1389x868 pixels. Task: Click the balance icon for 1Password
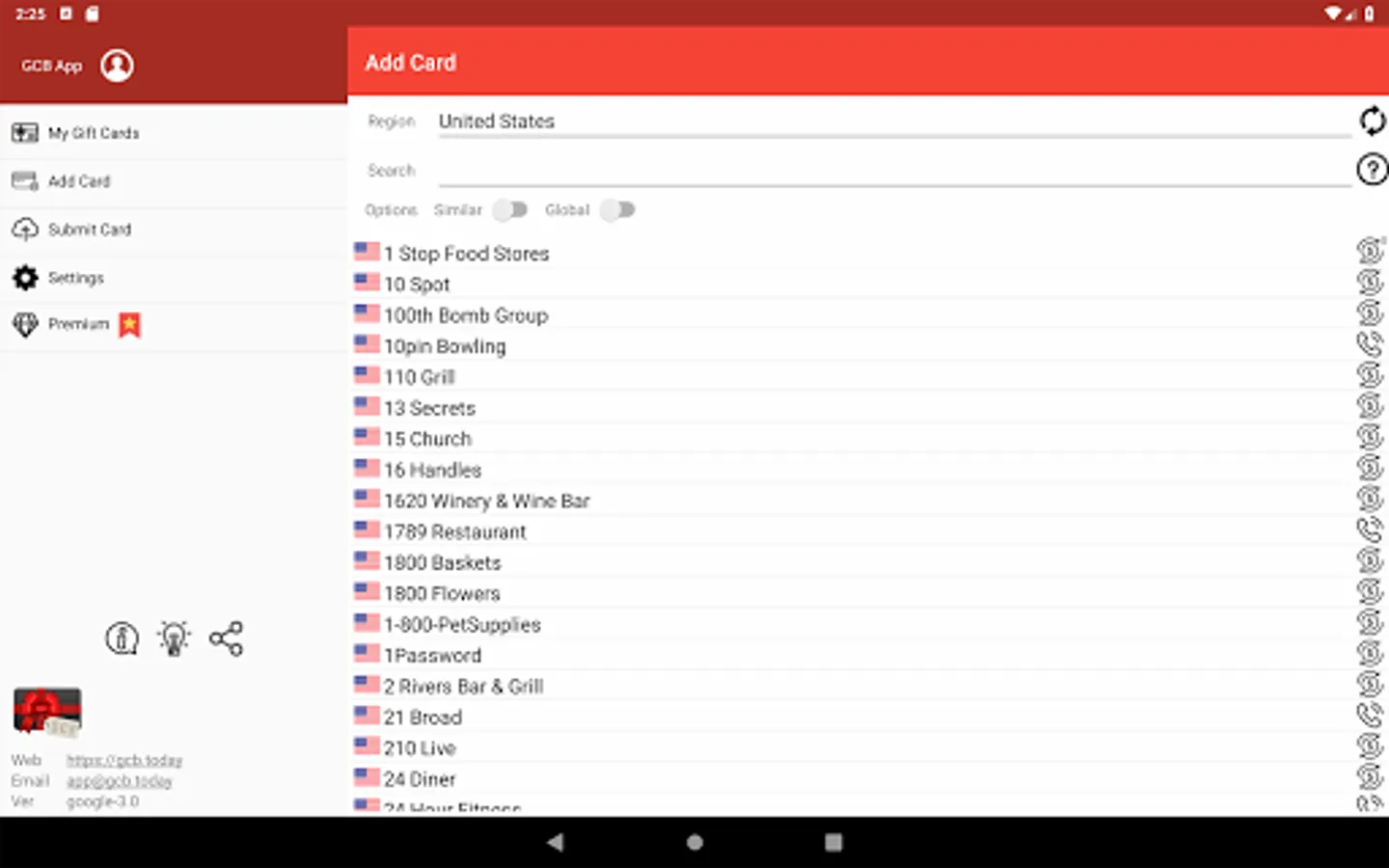[1370, 652]
